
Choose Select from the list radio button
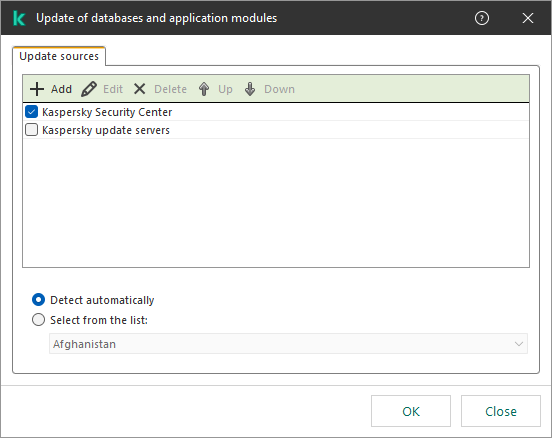[38, 320]
